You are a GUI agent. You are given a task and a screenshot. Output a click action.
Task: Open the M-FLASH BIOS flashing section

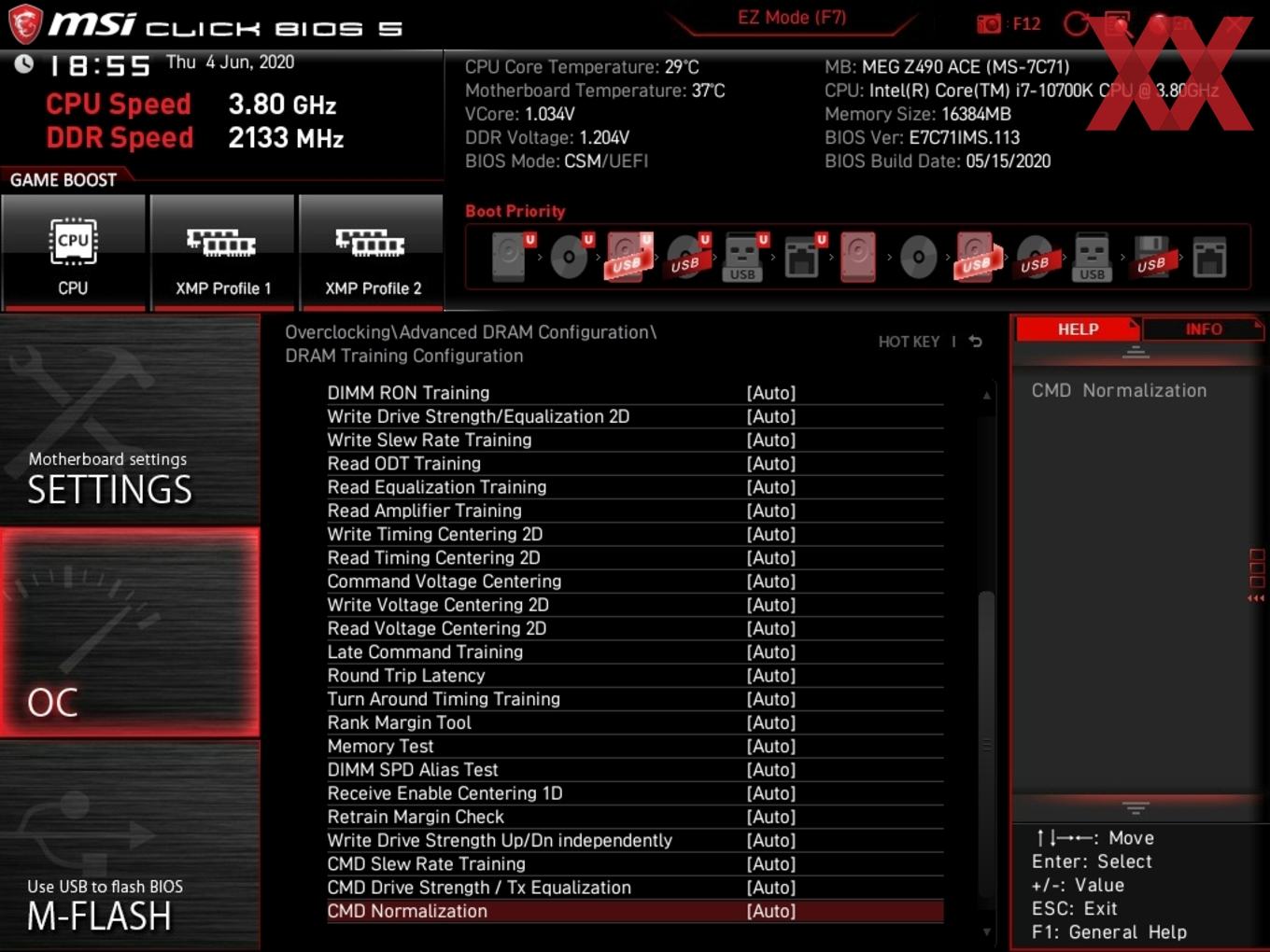(x=130, y=846)
